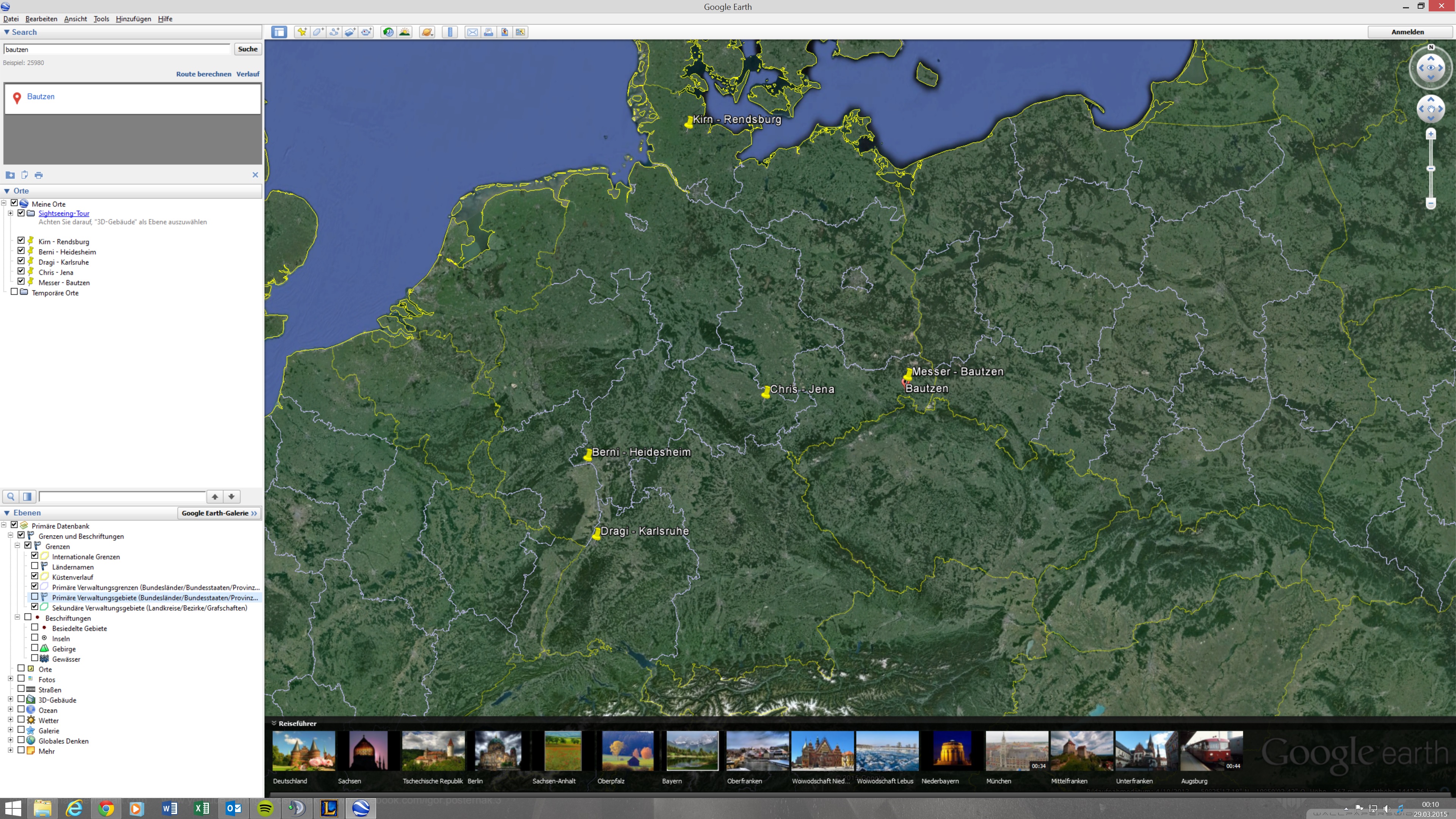This screenshot has height=819, width=1456.
Task: Toggle sunlight across the landscape
Action: coord(405,32)
